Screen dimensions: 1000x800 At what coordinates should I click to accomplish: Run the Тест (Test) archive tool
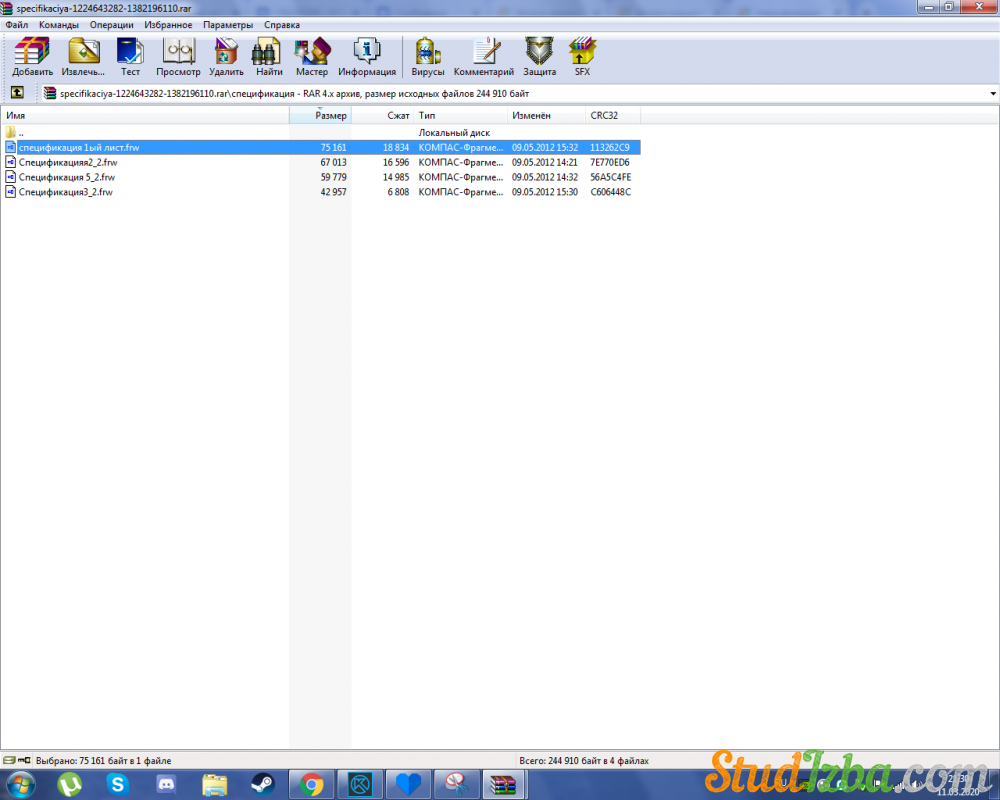(x=130, y=57)
